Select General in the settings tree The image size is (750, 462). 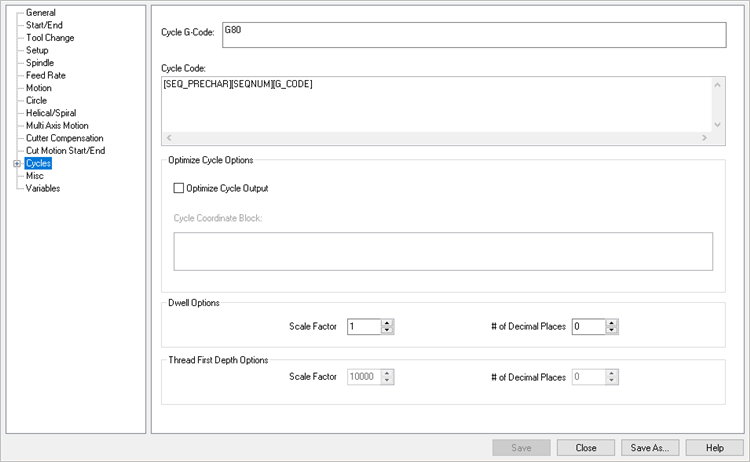41,13
